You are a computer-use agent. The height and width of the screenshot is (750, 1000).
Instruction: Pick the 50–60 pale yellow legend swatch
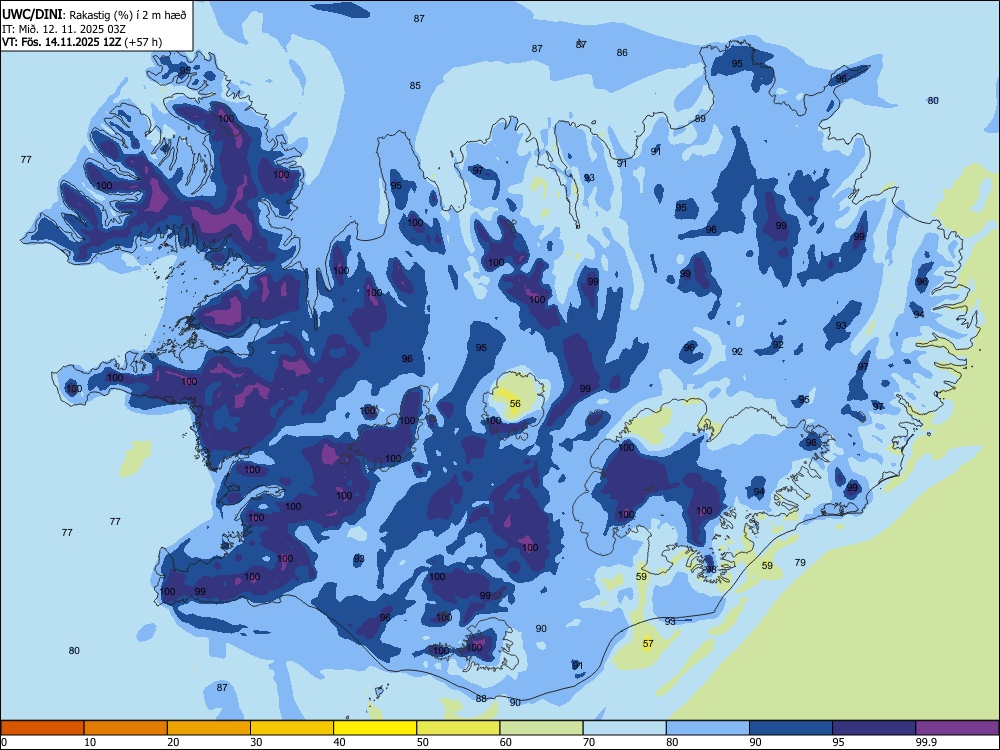click(x=458, y=728)
